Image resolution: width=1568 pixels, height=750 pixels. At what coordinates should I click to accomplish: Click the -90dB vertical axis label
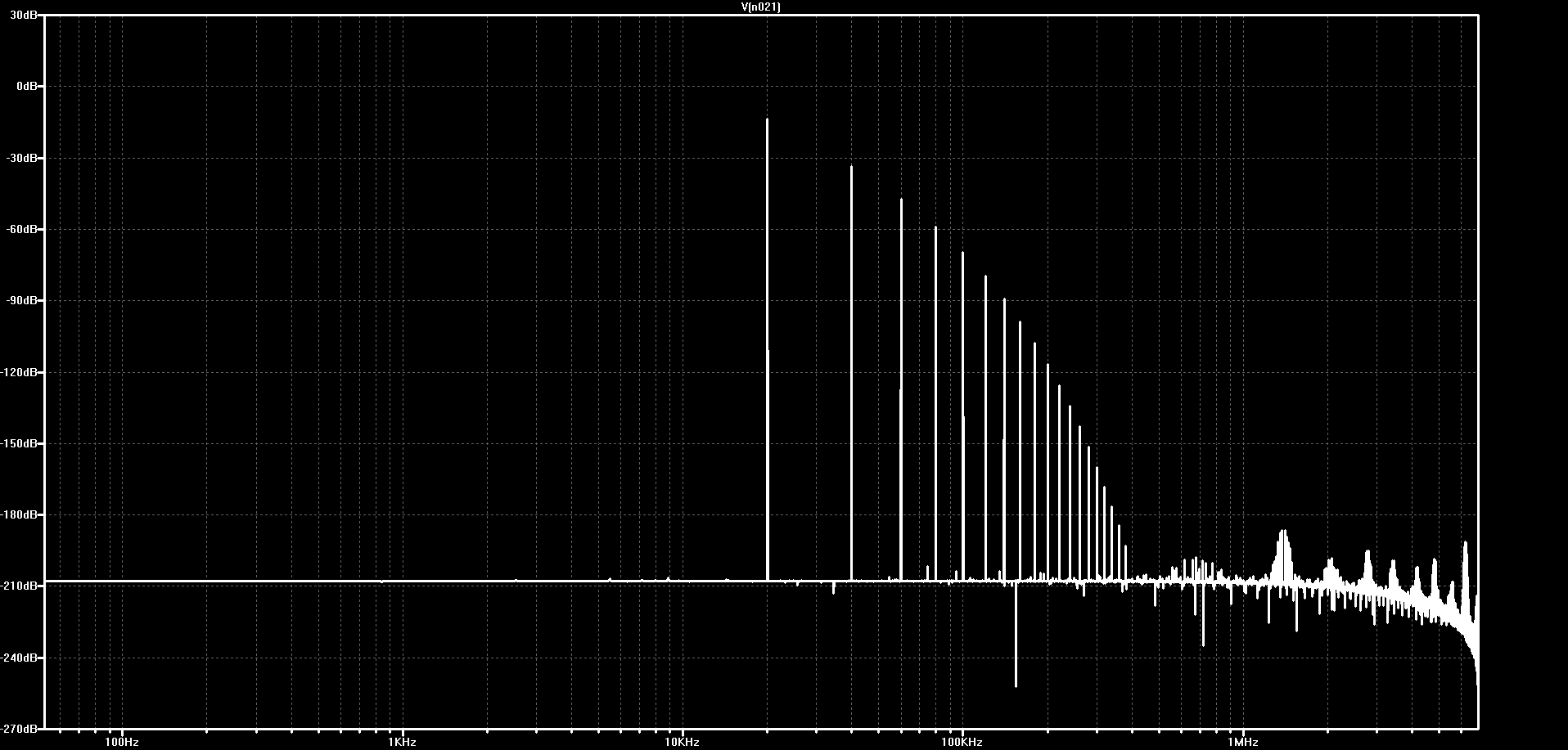23,300
